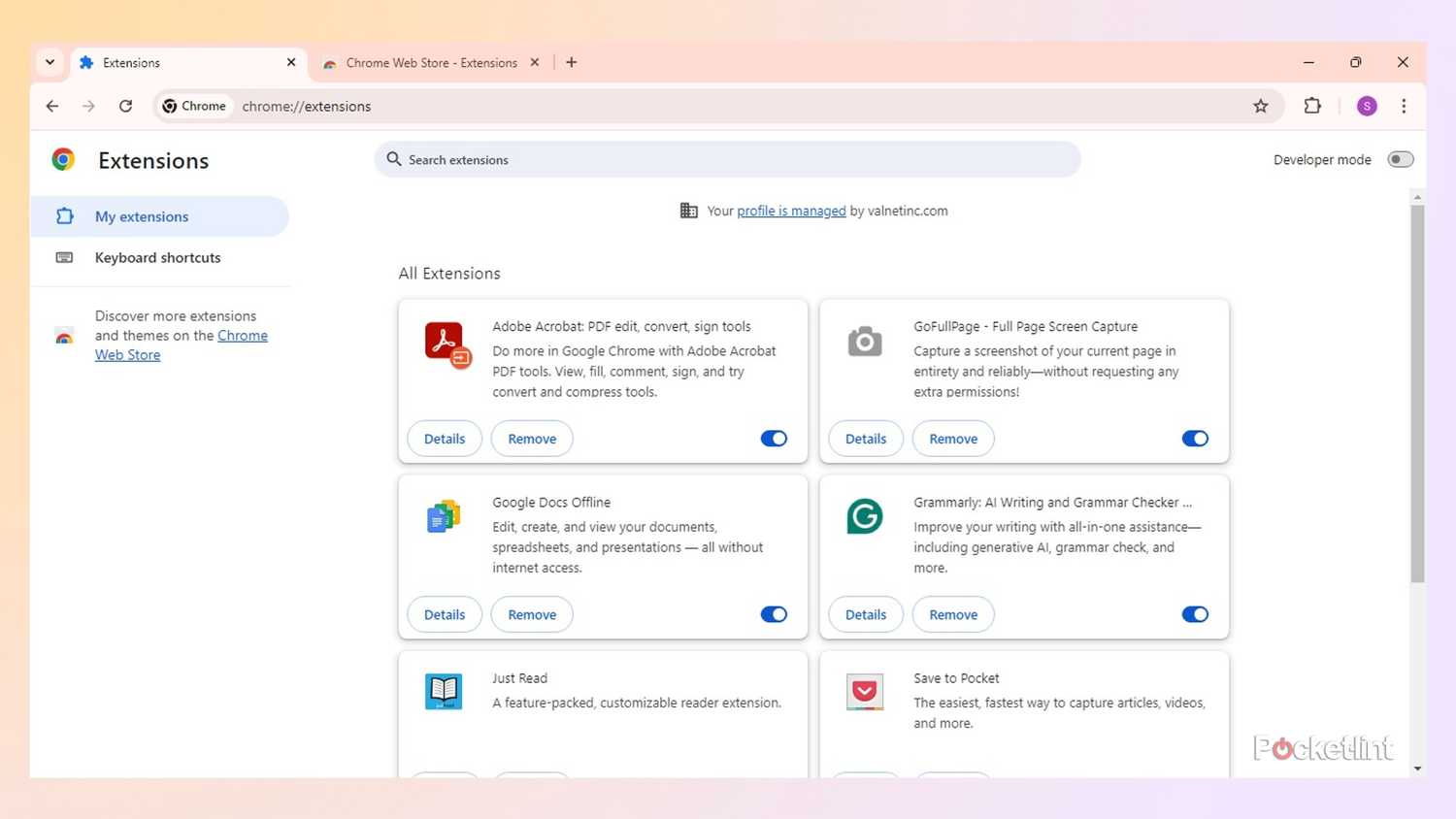Reload the page with the refresh icon
Viewport: 1456px width, 819px height.
pos(125,106)
